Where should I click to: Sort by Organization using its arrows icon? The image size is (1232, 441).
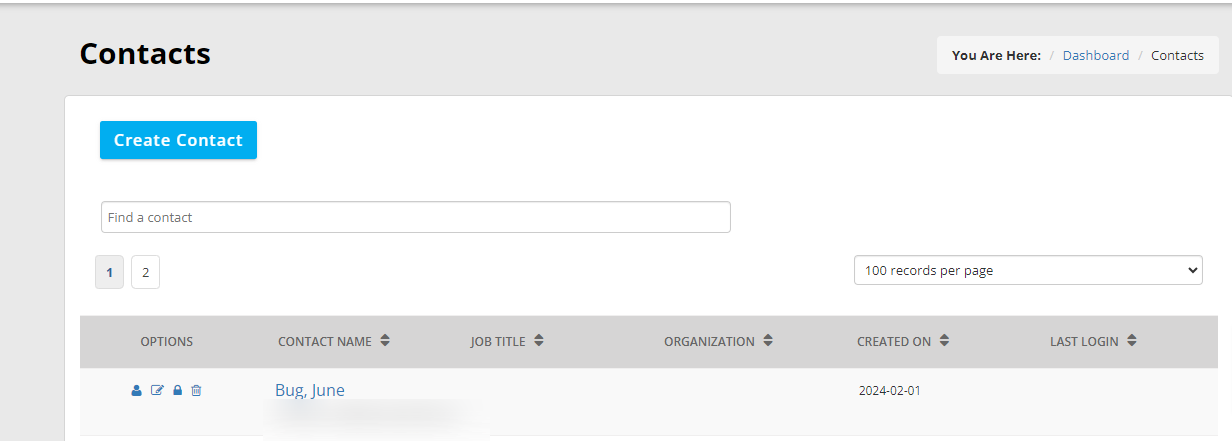[768, 341]
